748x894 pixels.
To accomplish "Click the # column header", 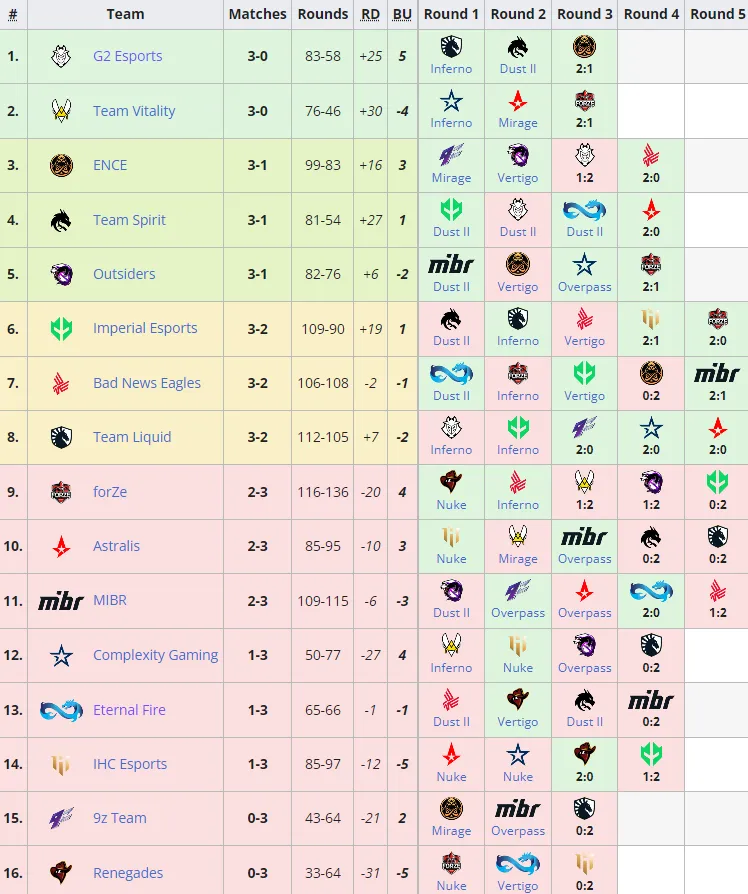I will (13, 15).
